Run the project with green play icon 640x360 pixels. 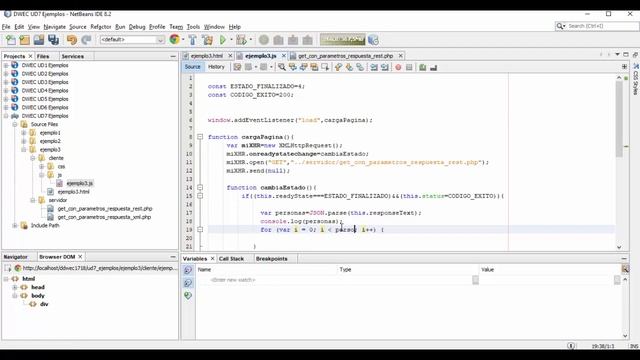223,40
